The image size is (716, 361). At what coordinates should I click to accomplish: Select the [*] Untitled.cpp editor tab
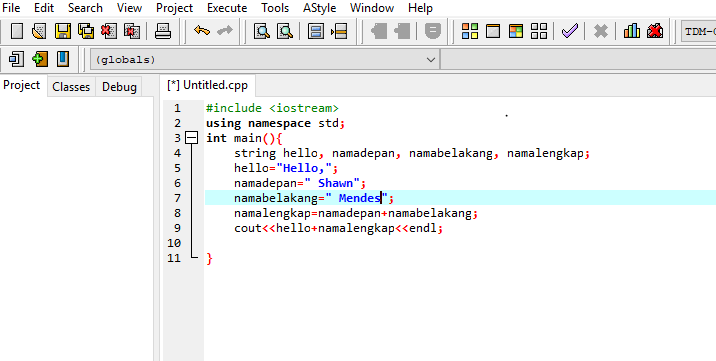207,85
